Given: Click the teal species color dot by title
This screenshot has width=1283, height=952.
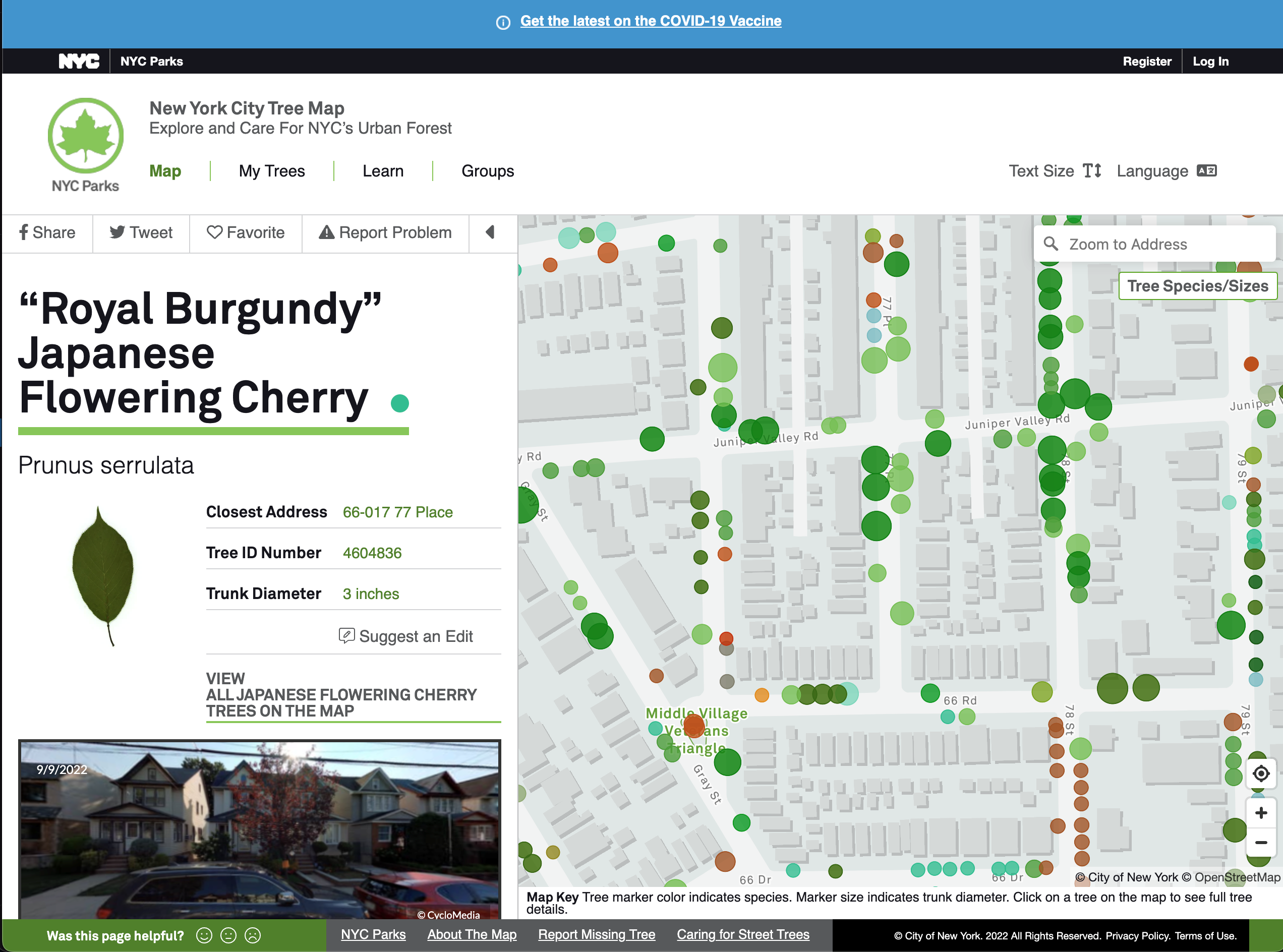Looking at the screenshot, I should point(399,403).
